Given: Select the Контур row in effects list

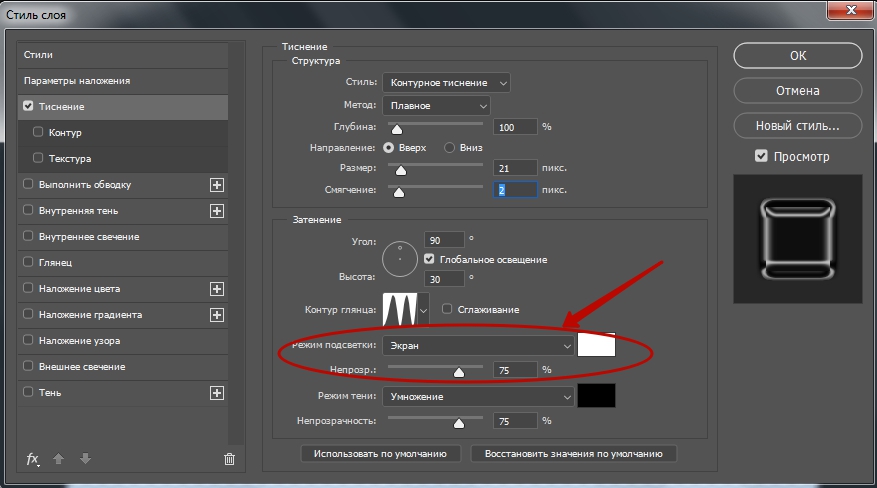Looking at the screenshot, I should (x=123, y=132).
